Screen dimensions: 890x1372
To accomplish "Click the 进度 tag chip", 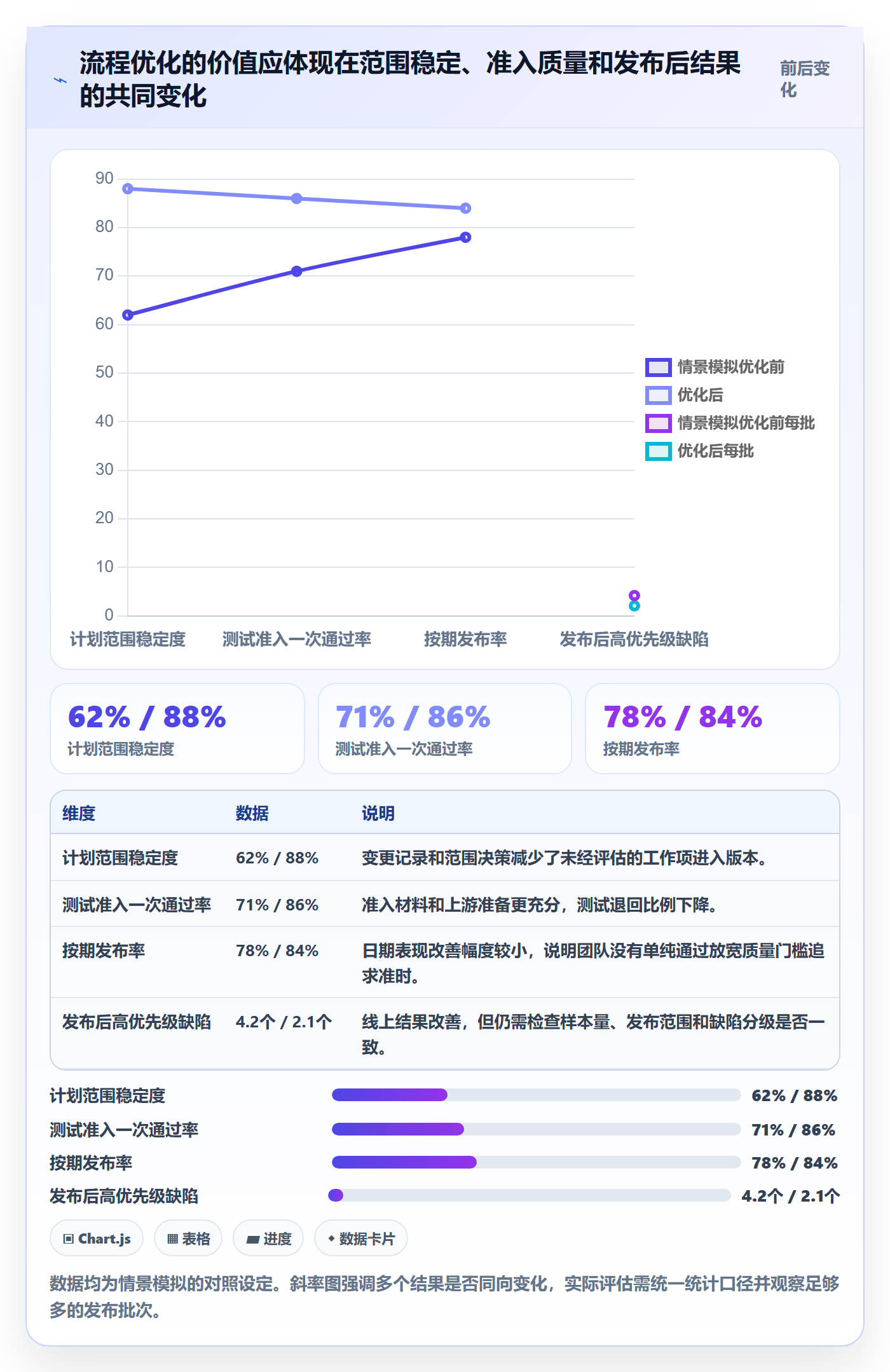I will 268,1238.
